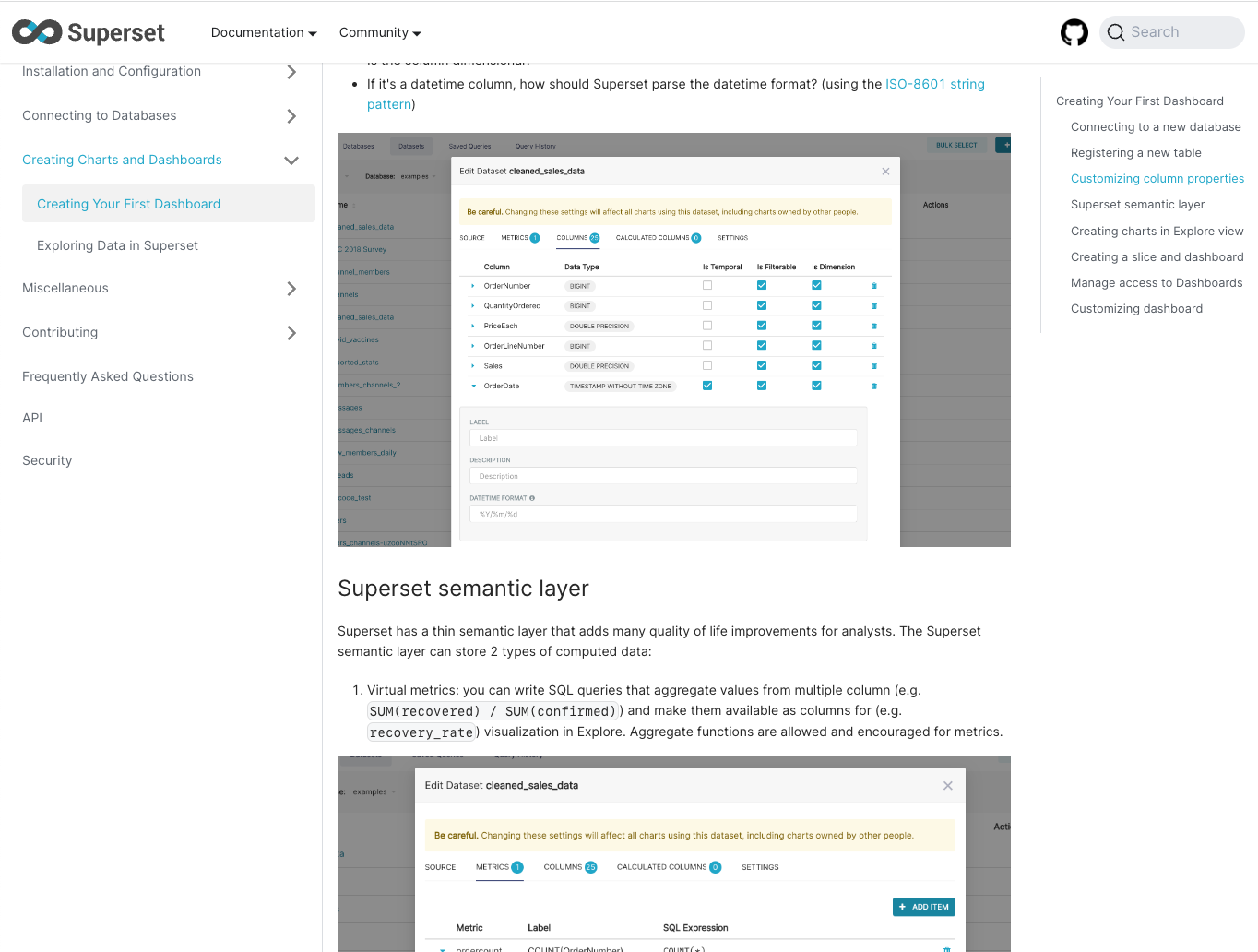Open Installation and Configuration sidebar section
This screenshot has height=952, width=1258.
pos(112,71)
